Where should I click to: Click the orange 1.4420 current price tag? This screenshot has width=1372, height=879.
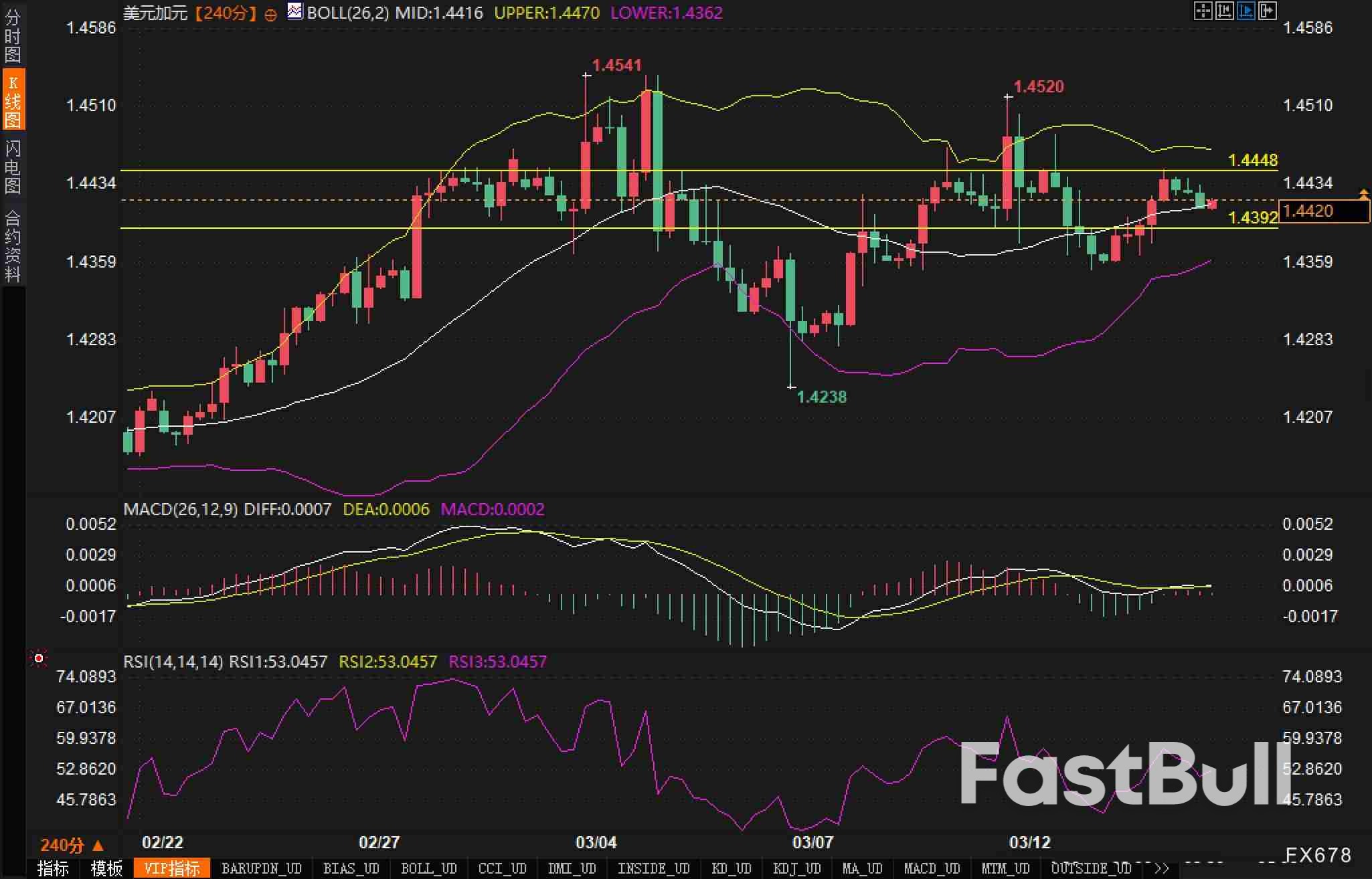pos(1323,211)
